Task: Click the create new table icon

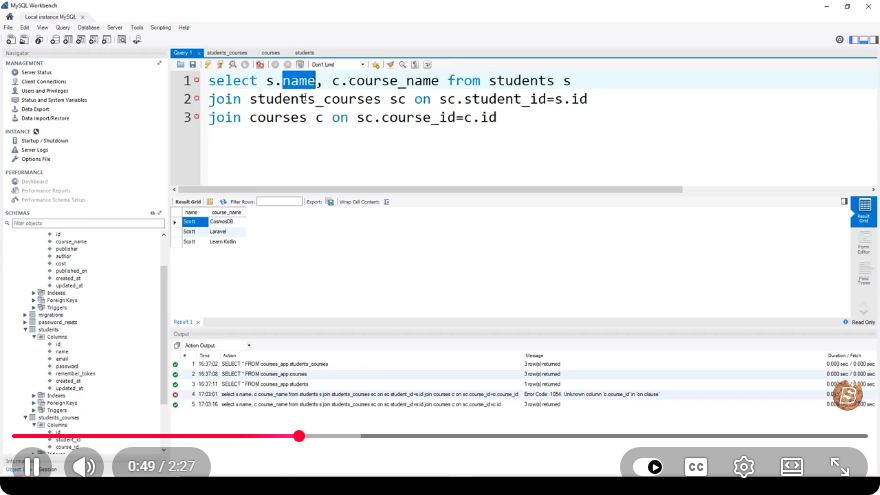Action: (68, 40)
